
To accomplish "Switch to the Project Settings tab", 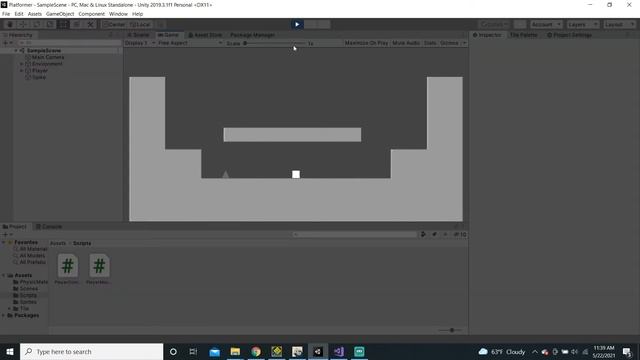I will tap(569, 35).
